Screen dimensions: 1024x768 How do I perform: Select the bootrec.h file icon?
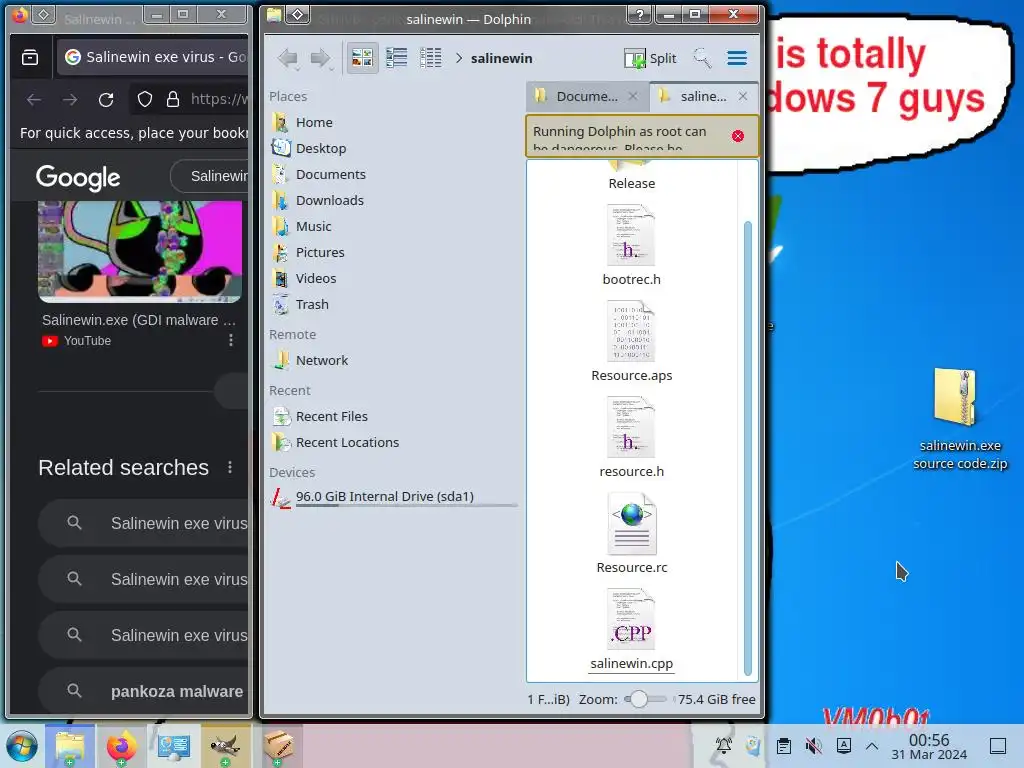point(631,235)
